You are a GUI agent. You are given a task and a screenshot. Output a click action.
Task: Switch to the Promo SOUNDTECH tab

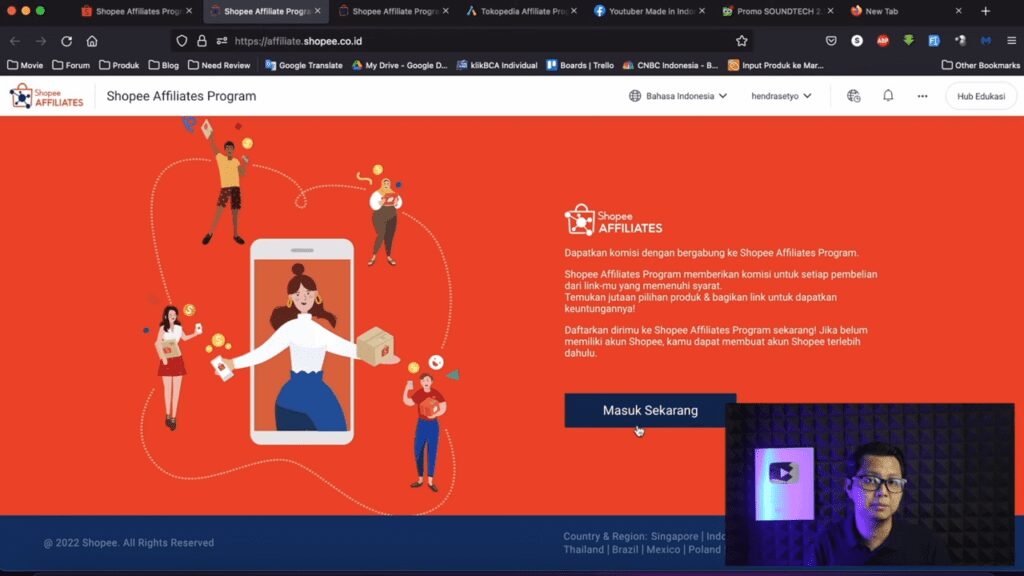pyautogui.click(x=775, y=11)
